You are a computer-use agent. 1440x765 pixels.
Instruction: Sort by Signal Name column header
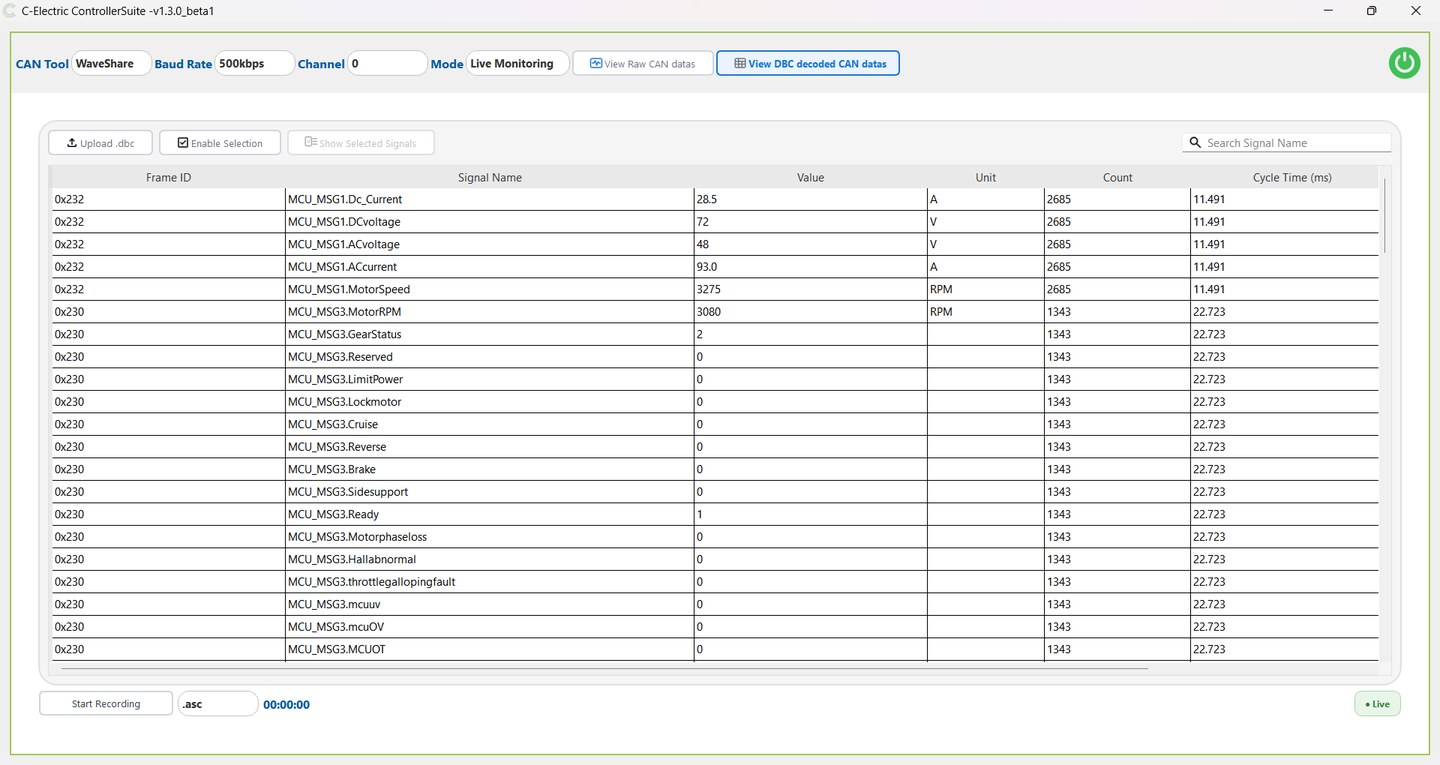pos(490,177)
